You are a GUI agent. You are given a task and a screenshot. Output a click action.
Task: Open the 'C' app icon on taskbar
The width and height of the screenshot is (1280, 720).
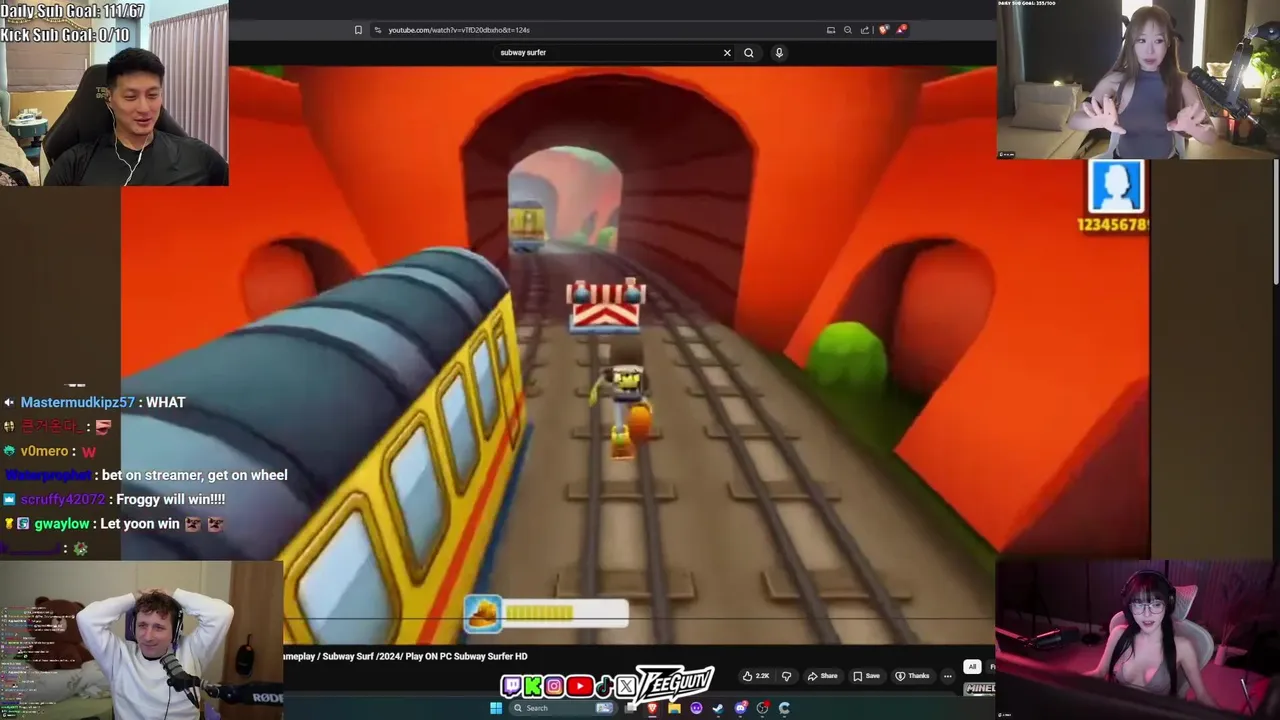784,708
